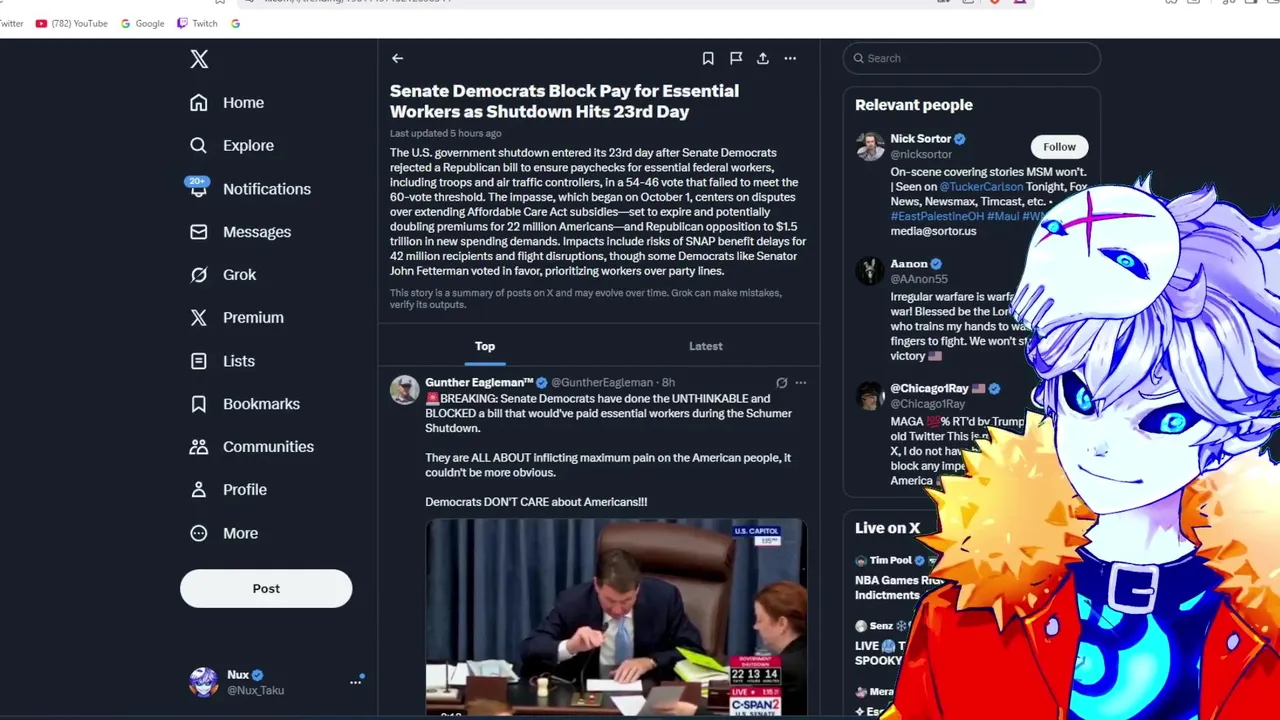Screen dimensions: 1280x720
Task: Open the Twitch browser bookmark
Action: 197,23
